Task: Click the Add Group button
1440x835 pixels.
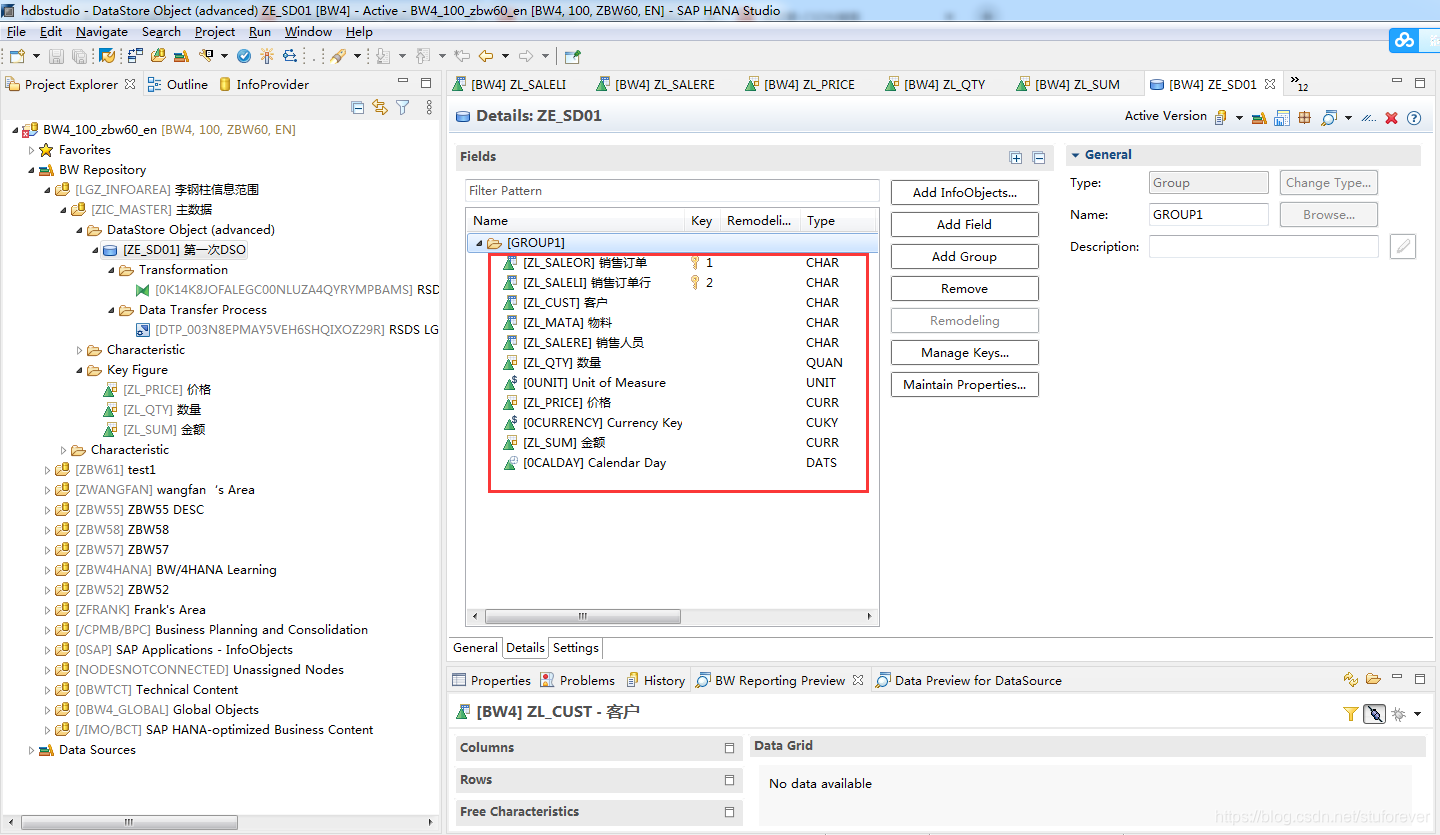Action: pyautogui.click(x=964, y=257)
